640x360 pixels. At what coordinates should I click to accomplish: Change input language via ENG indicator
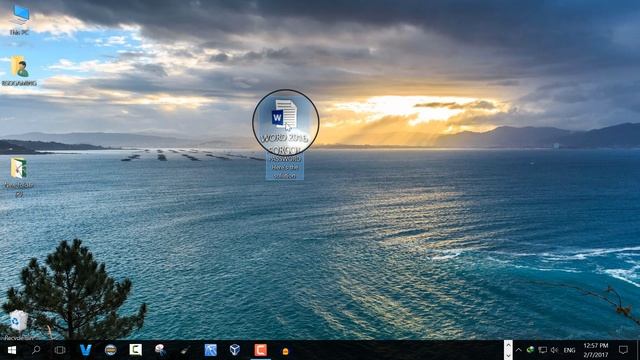(569, 350)
